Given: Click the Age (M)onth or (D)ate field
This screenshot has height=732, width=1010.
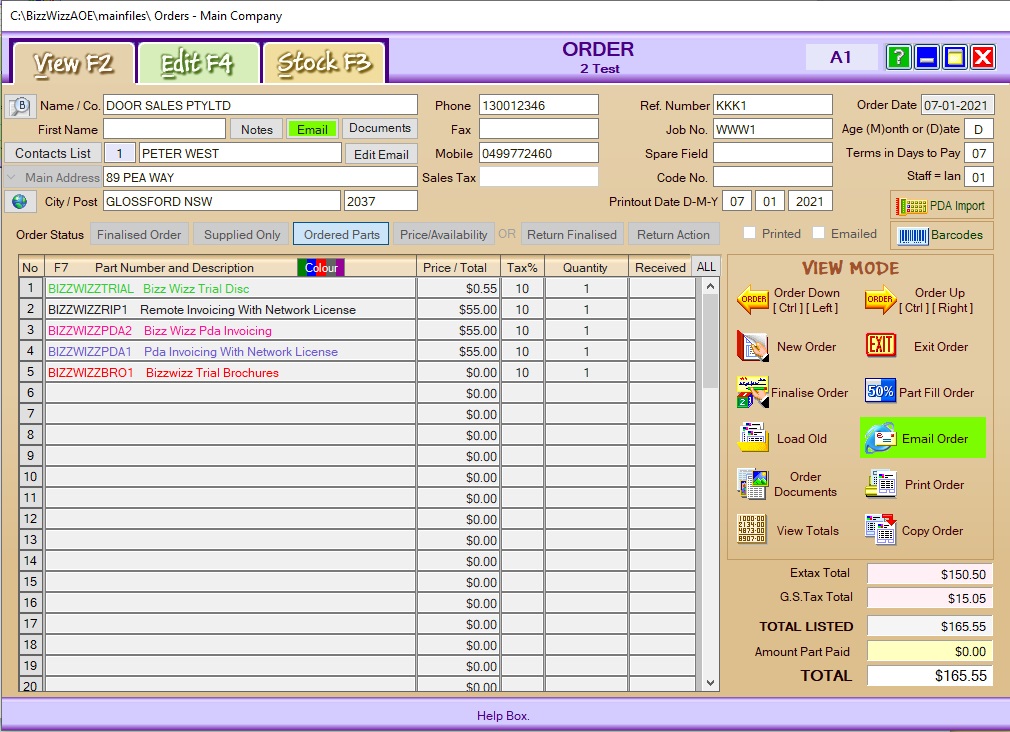Looking at the screenshot, I should (x=978, y=129).
